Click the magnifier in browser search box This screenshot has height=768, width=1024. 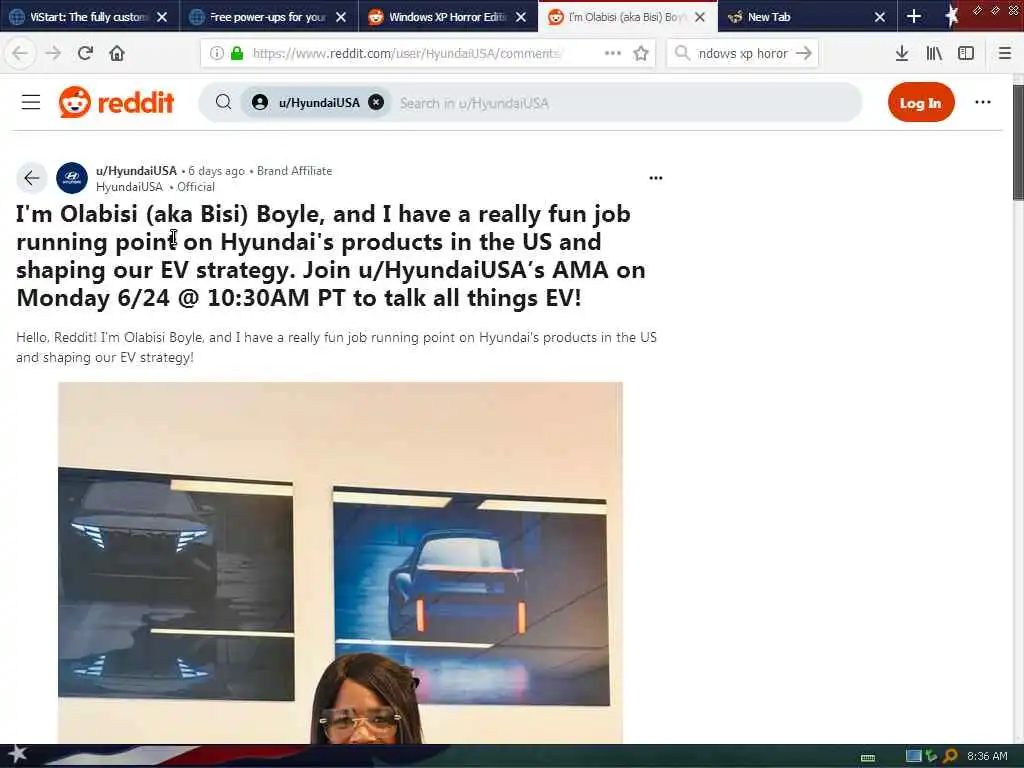click(682, 53)
